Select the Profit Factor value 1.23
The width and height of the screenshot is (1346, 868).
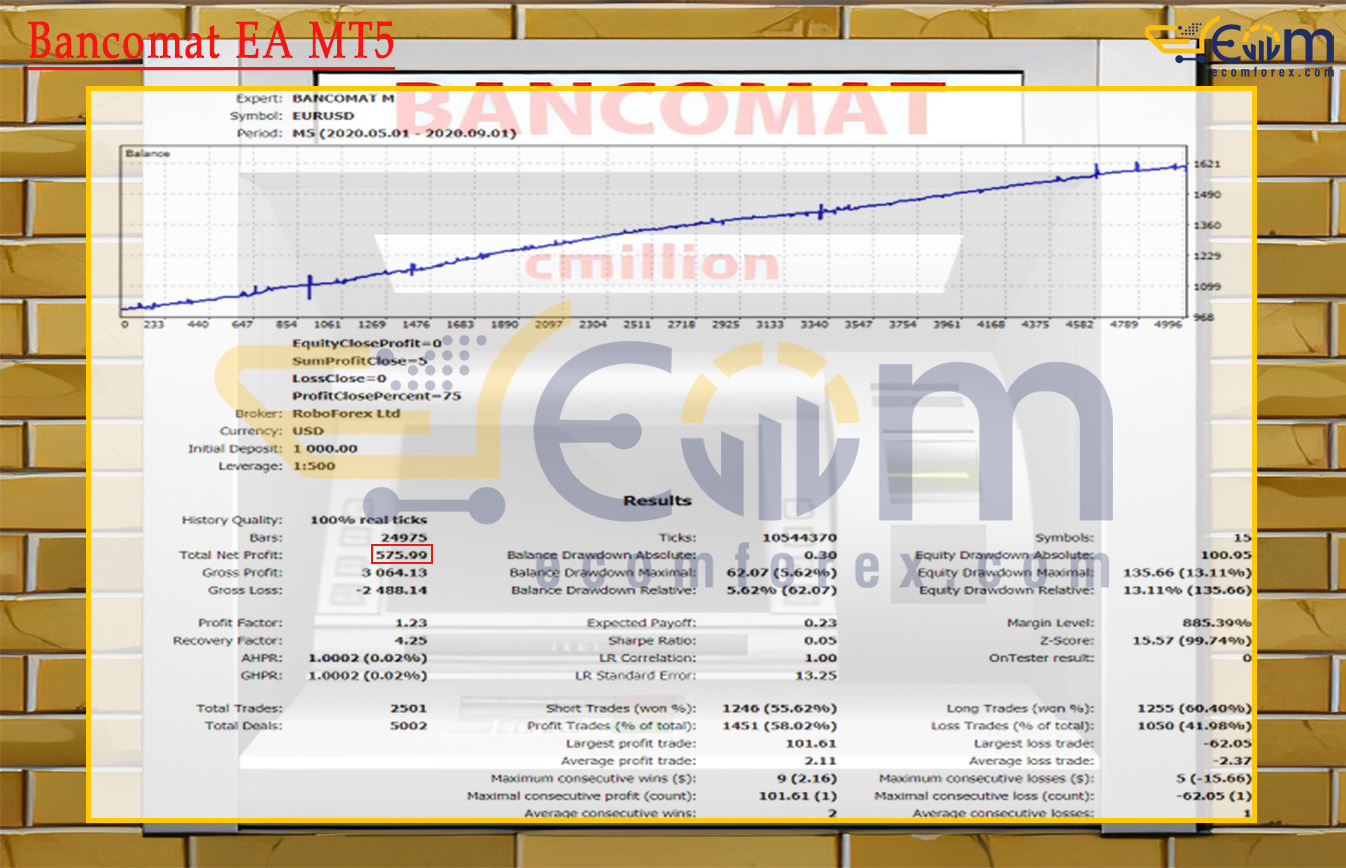(411, 623)
